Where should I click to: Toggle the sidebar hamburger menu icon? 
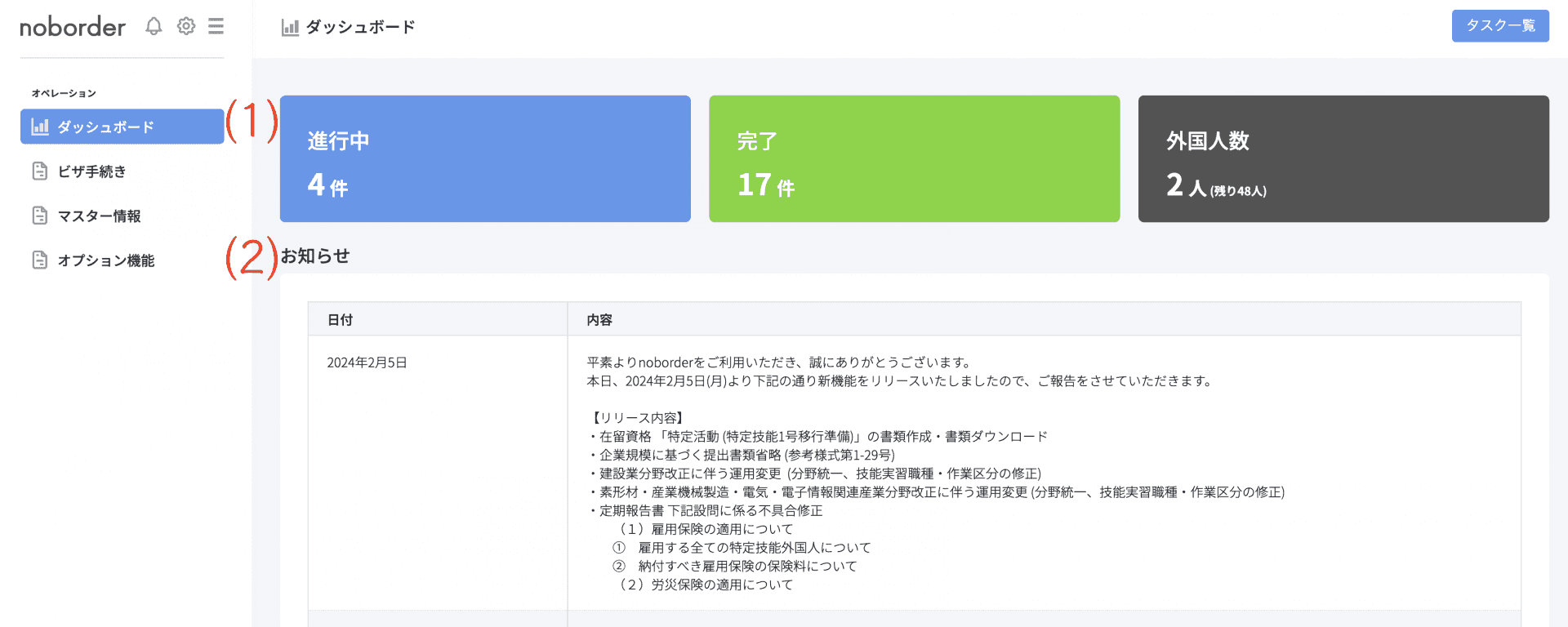(216, 26)
